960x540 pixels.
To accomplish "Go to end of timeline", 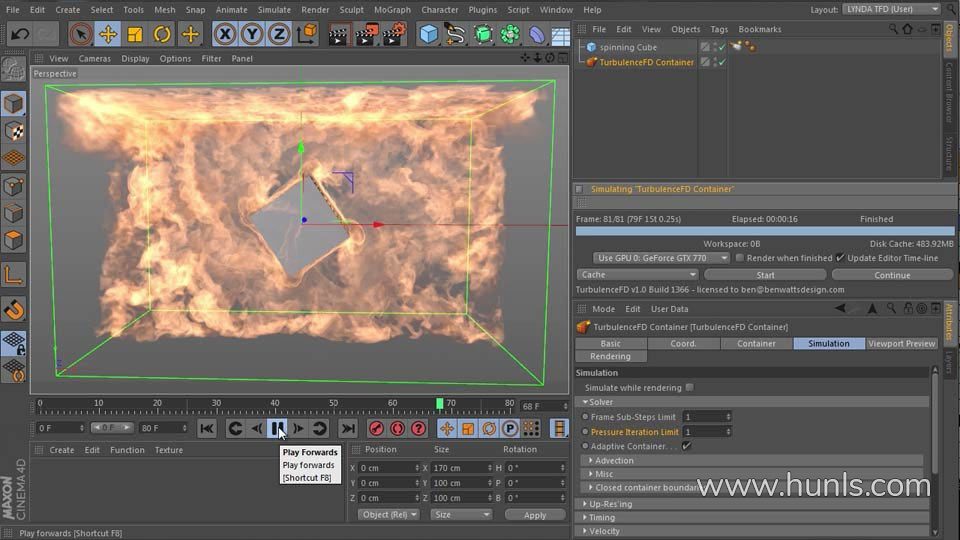I will (x=348, y=429).
